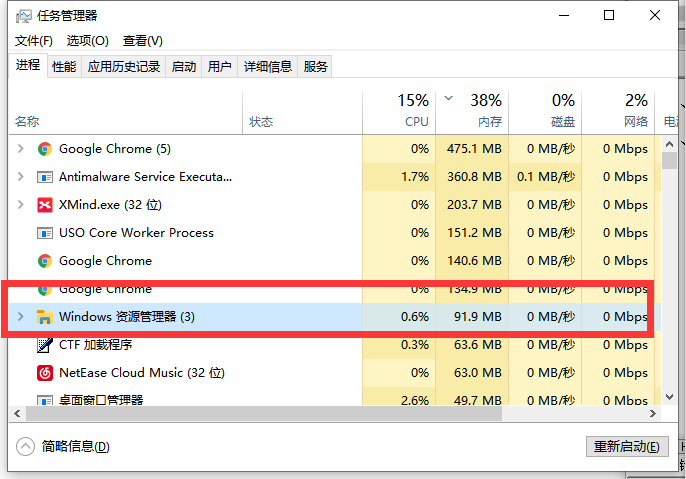Screen dimensions: 686x479
Task: Click the 重新启动(E) button
Action: (x=626, y=446)
